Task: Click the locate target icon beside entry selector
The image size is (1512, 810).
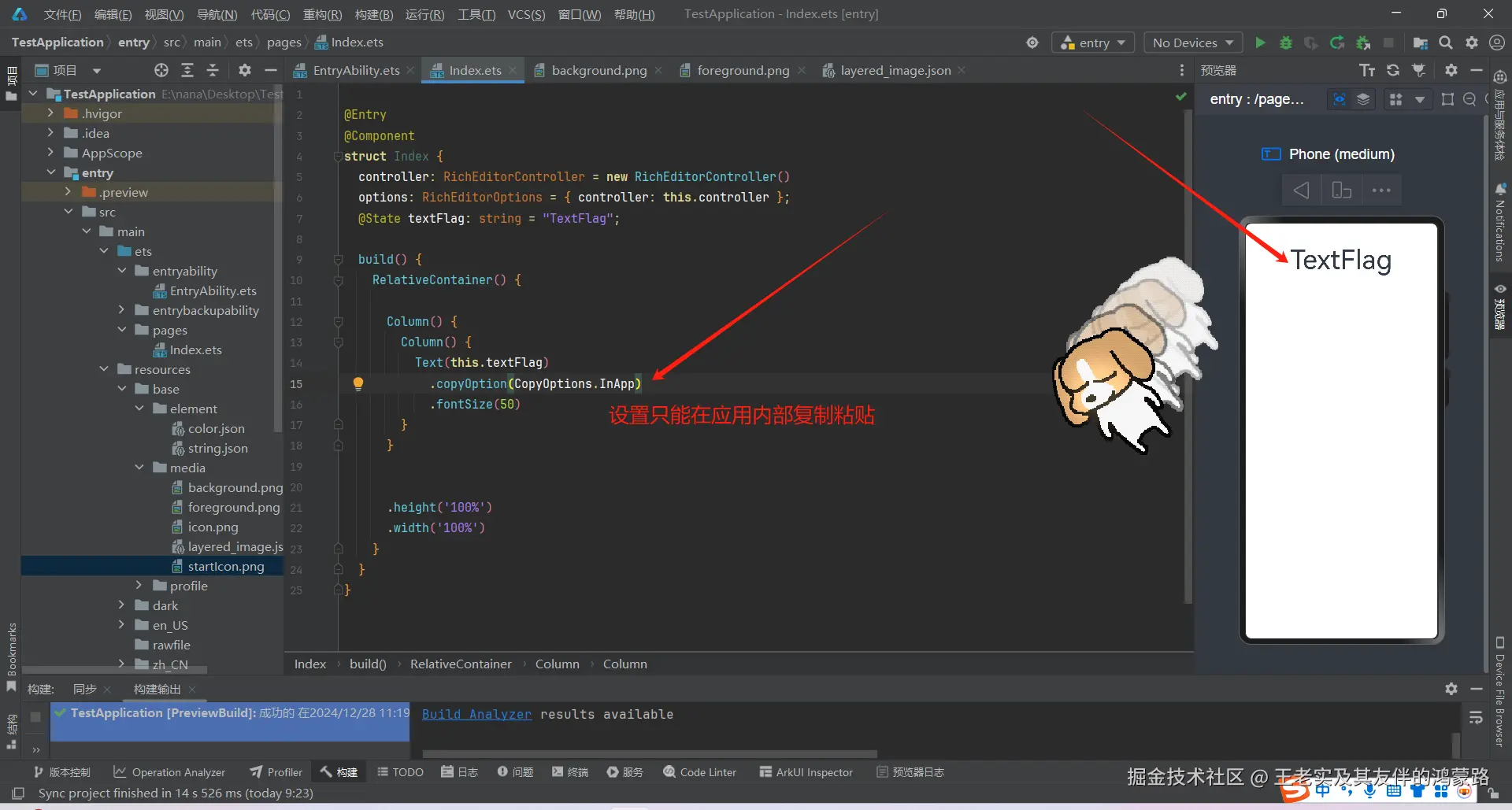Action: [1032, 43]
